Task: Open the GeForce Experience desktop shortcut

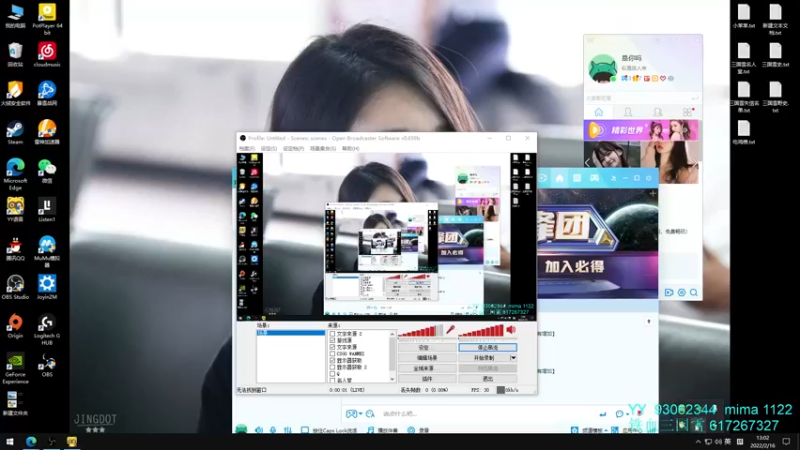Action: 15,368
